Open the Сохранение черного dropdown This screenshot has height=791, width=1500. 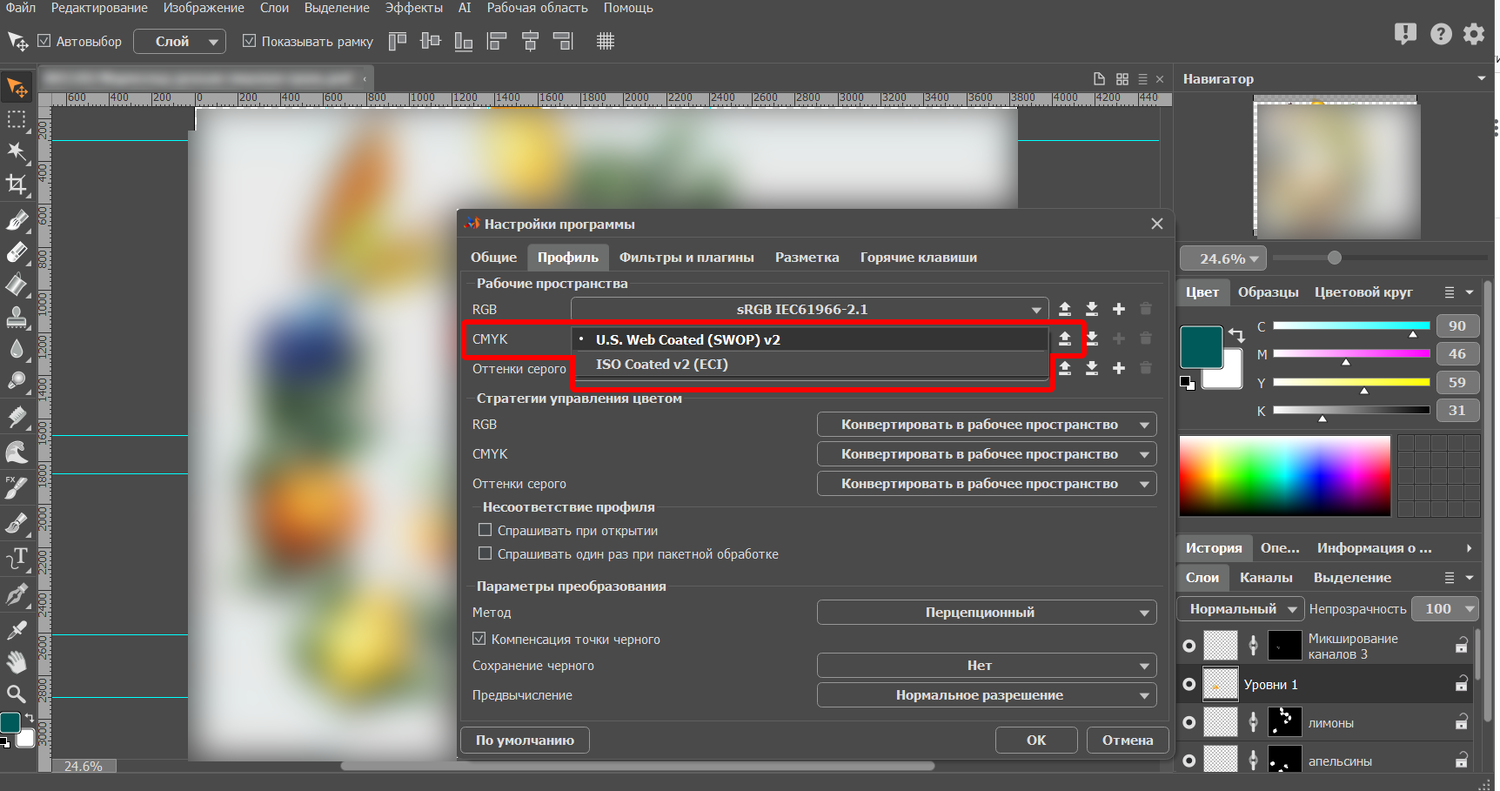click(986, 666)
